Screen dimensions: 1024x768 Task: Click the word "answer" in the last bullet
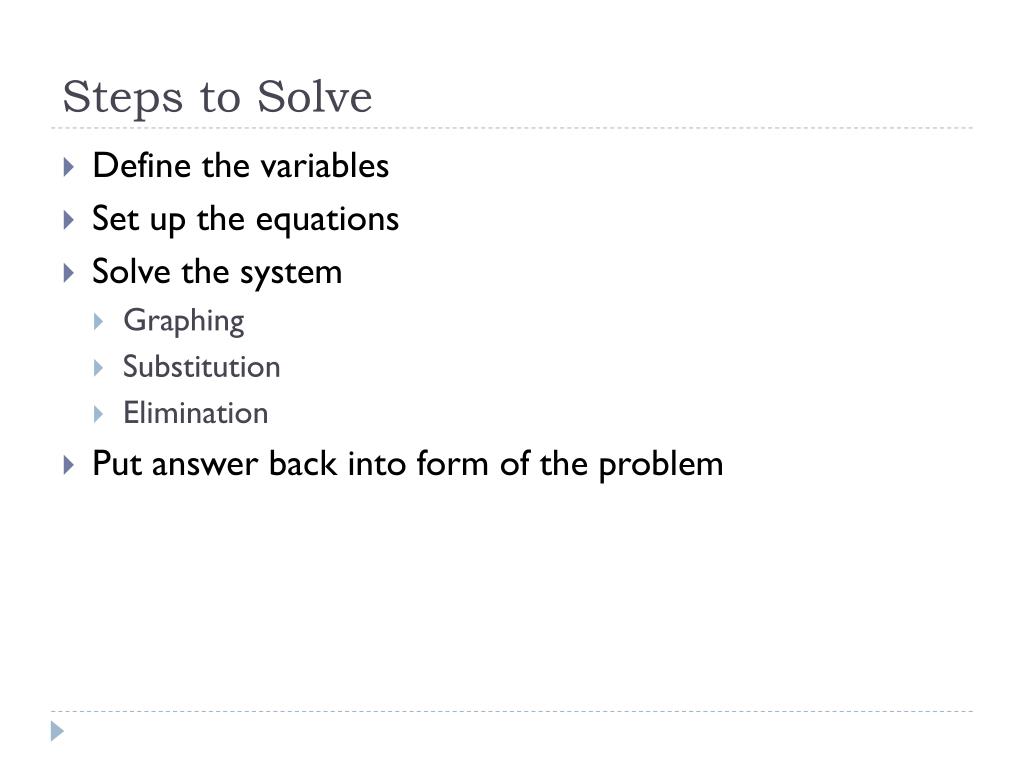point(205,465)
